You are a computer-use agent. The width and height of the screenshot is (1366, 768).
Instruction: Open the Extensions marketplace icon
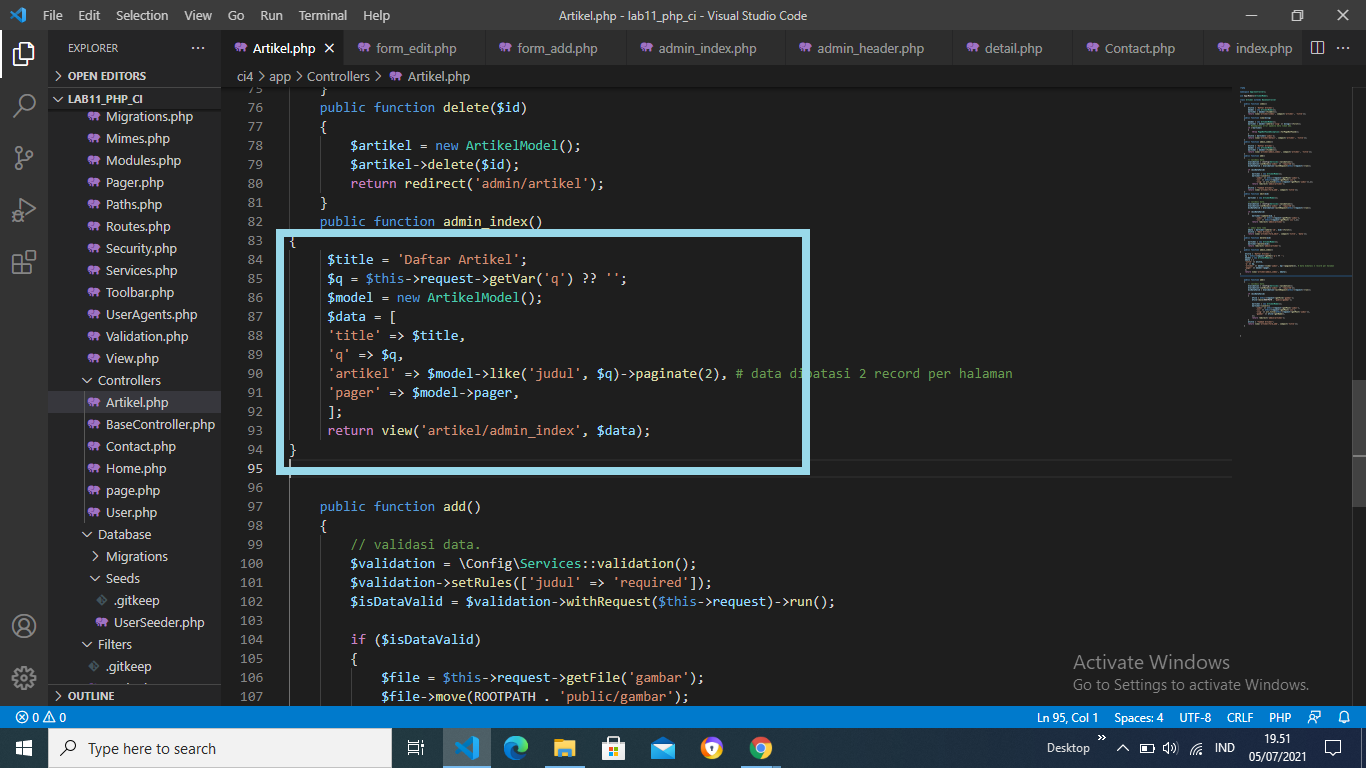[24, 262]
